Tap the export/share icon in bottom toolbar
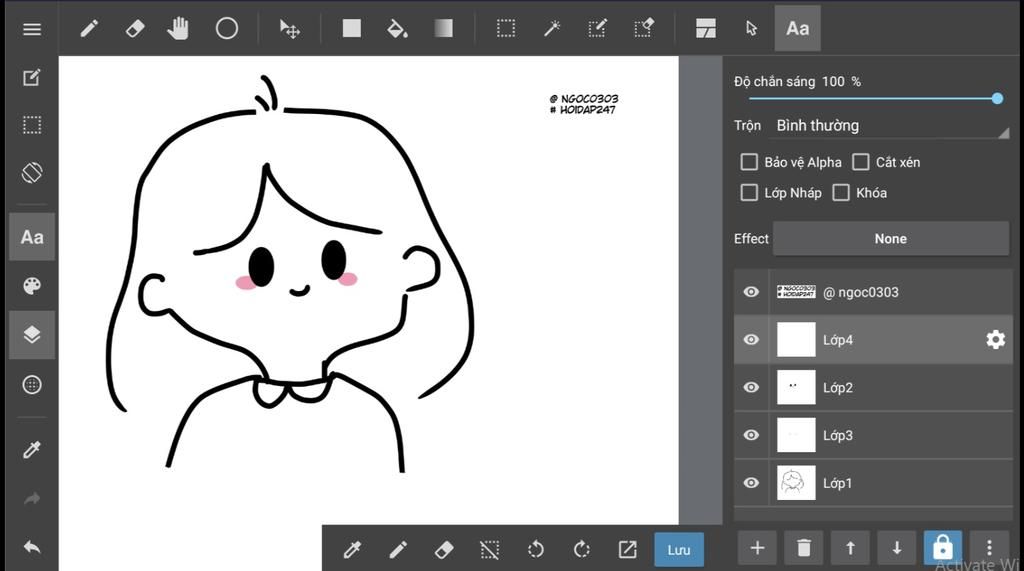 tap(627, 549)
